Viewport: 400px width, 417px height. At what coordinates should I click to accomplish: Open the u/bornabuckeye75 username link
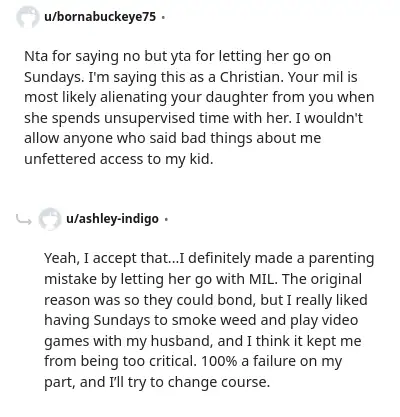pos(100,17)
